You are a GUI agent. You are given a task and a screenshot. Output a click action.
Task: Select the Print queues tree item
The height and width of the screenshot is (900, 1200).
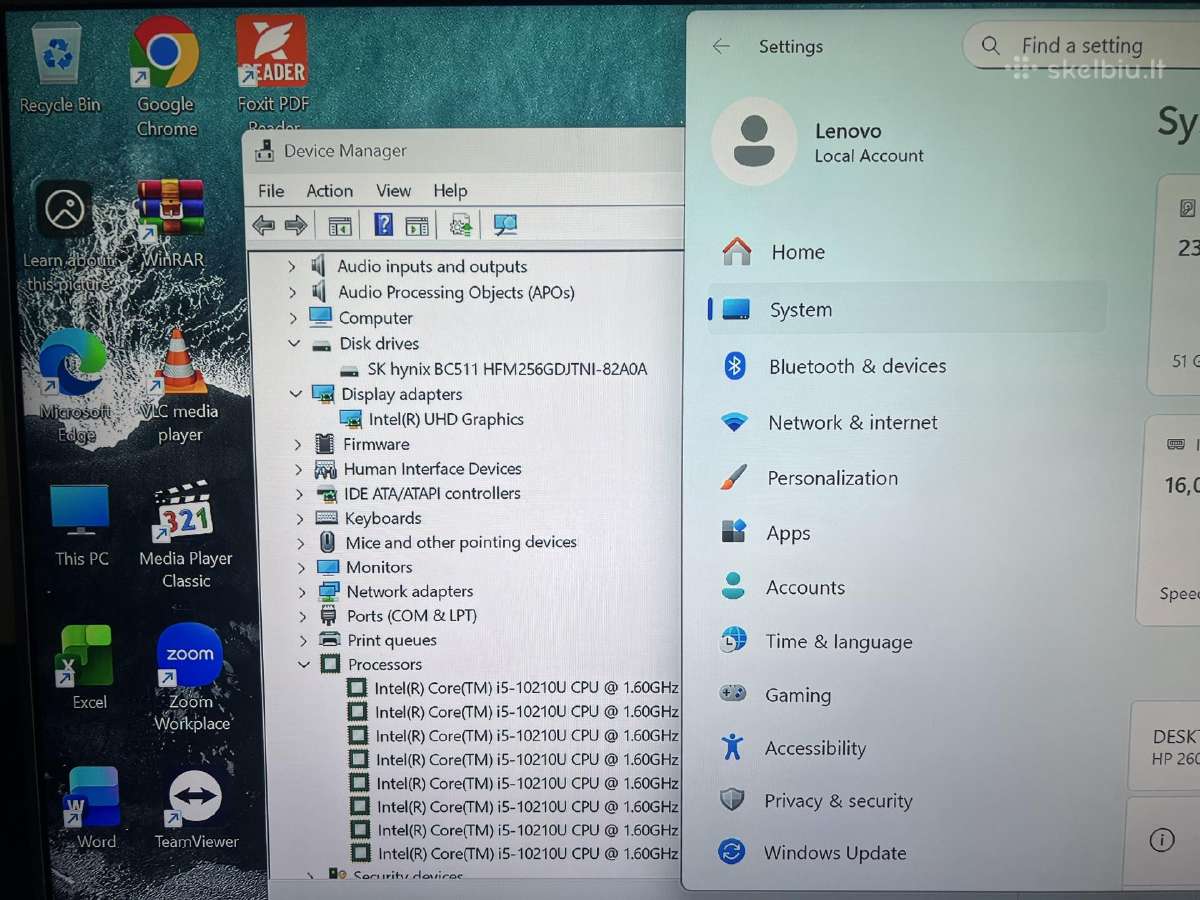378,640
